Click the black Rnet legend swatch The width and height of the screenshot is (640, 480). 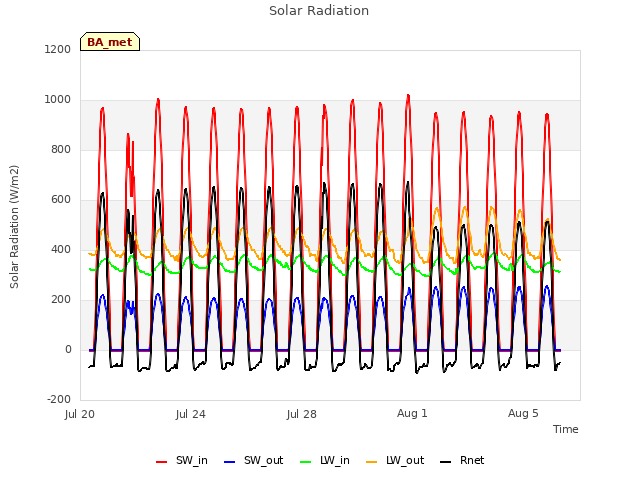tap(446, 462)
